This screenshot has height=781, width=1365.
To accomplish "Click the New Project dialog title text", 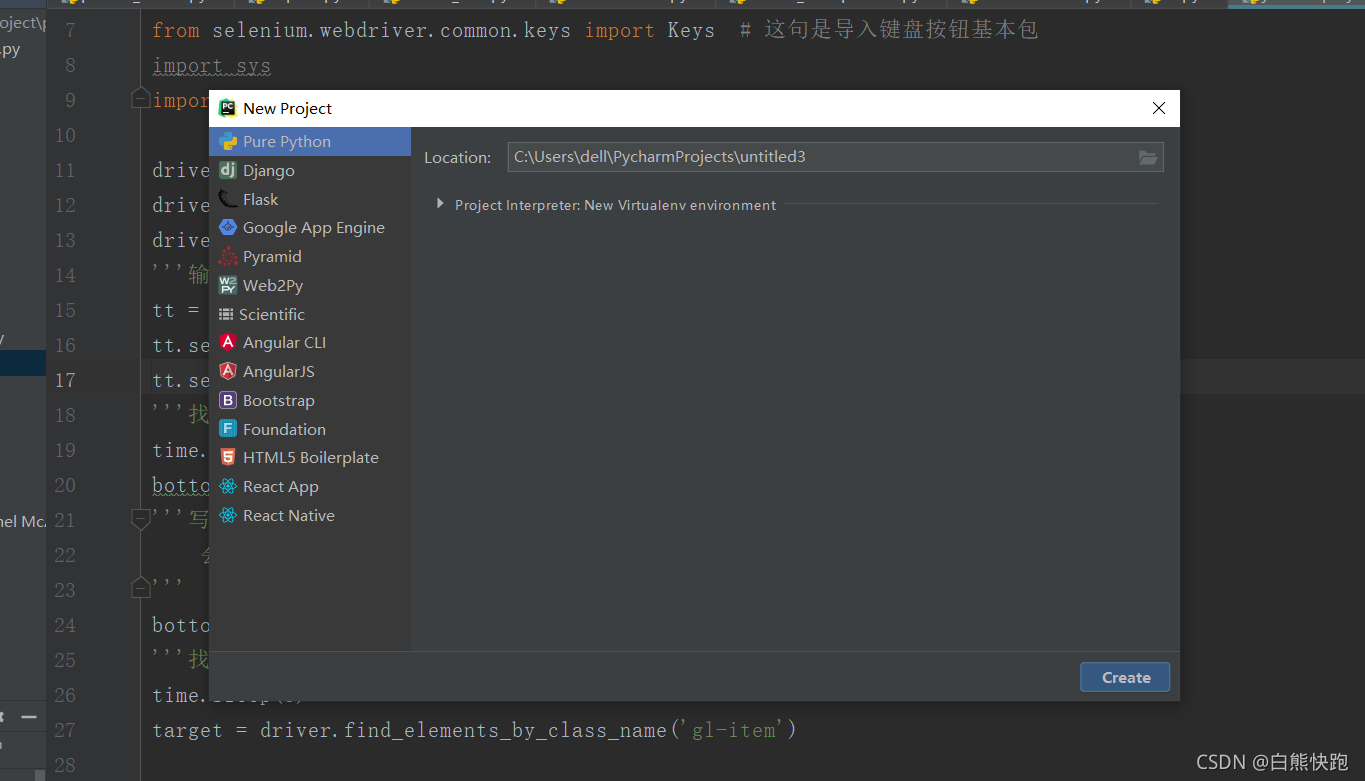I will click(288, 108).
